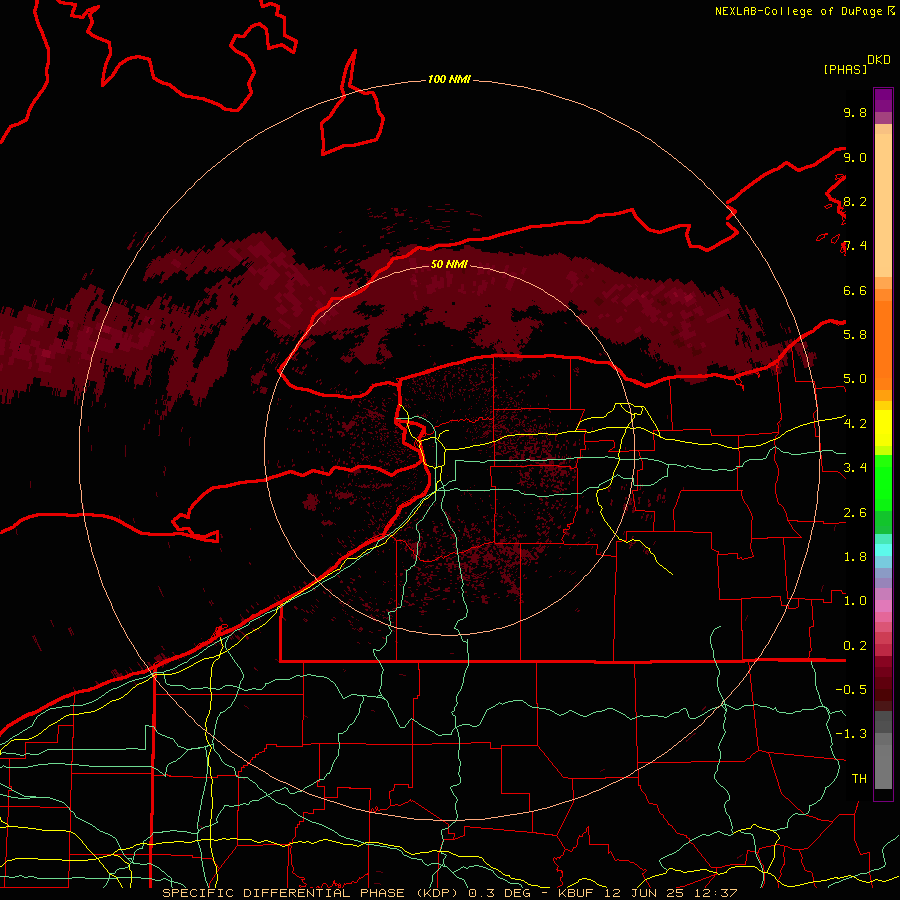Pick the purple swatch atop the color scale

click(x=883, y=100)
